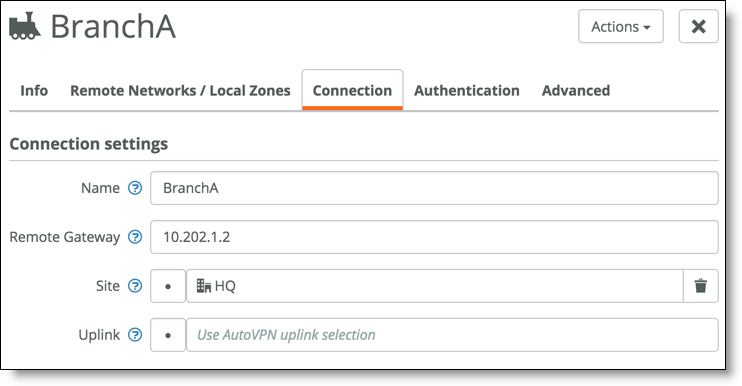Click the train icon beside BranchA title
The height and width of the screenshot is (386, 742).
tap(25, 26)
